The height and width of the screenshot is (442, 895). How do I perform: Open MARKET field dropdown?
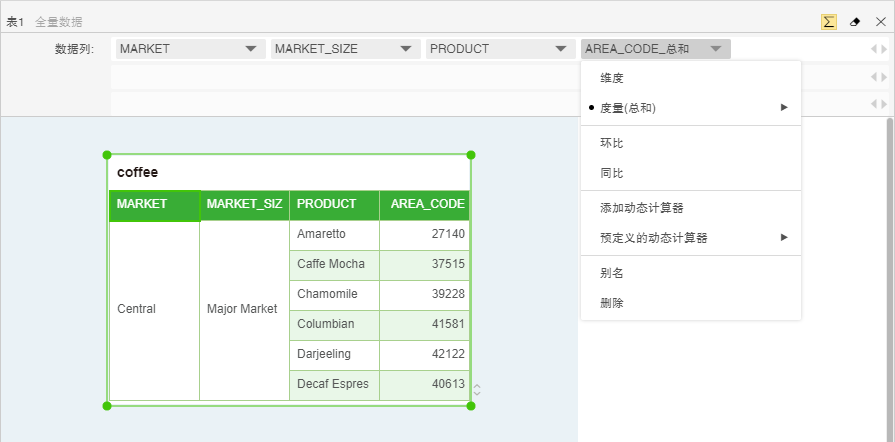click(251, 49)
